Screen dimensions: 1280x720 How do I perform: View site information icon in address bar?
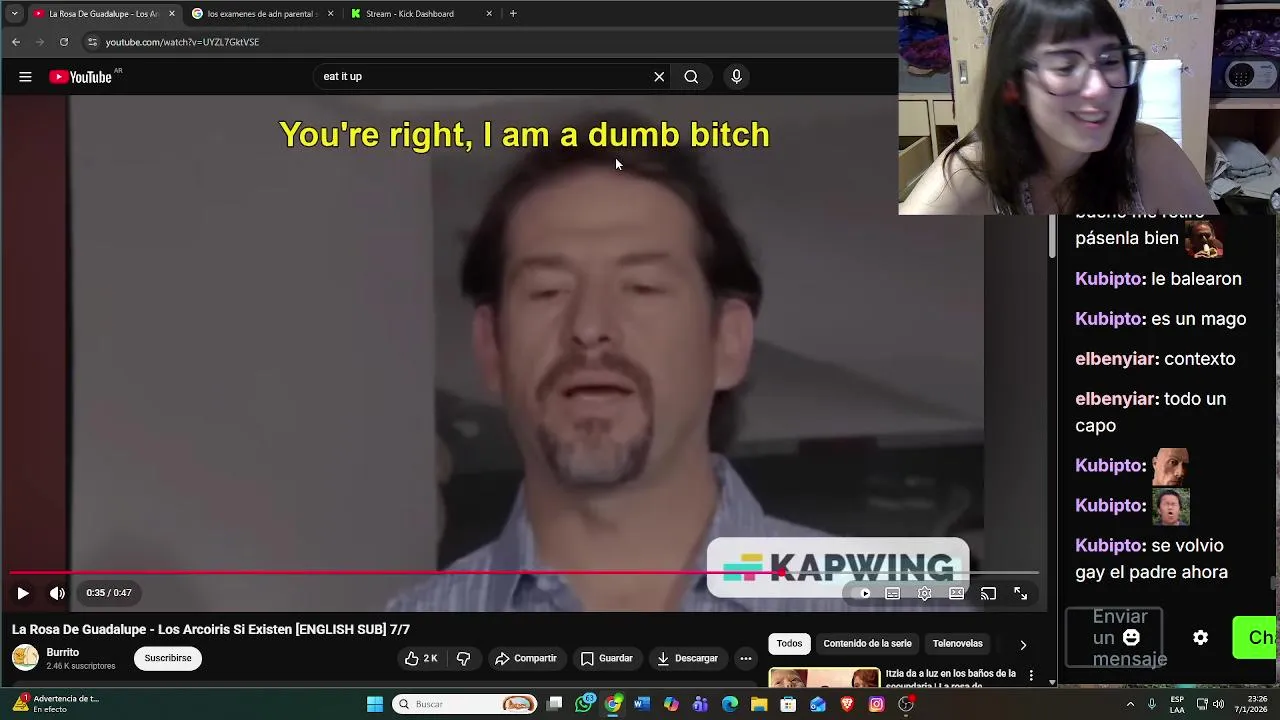93,42
